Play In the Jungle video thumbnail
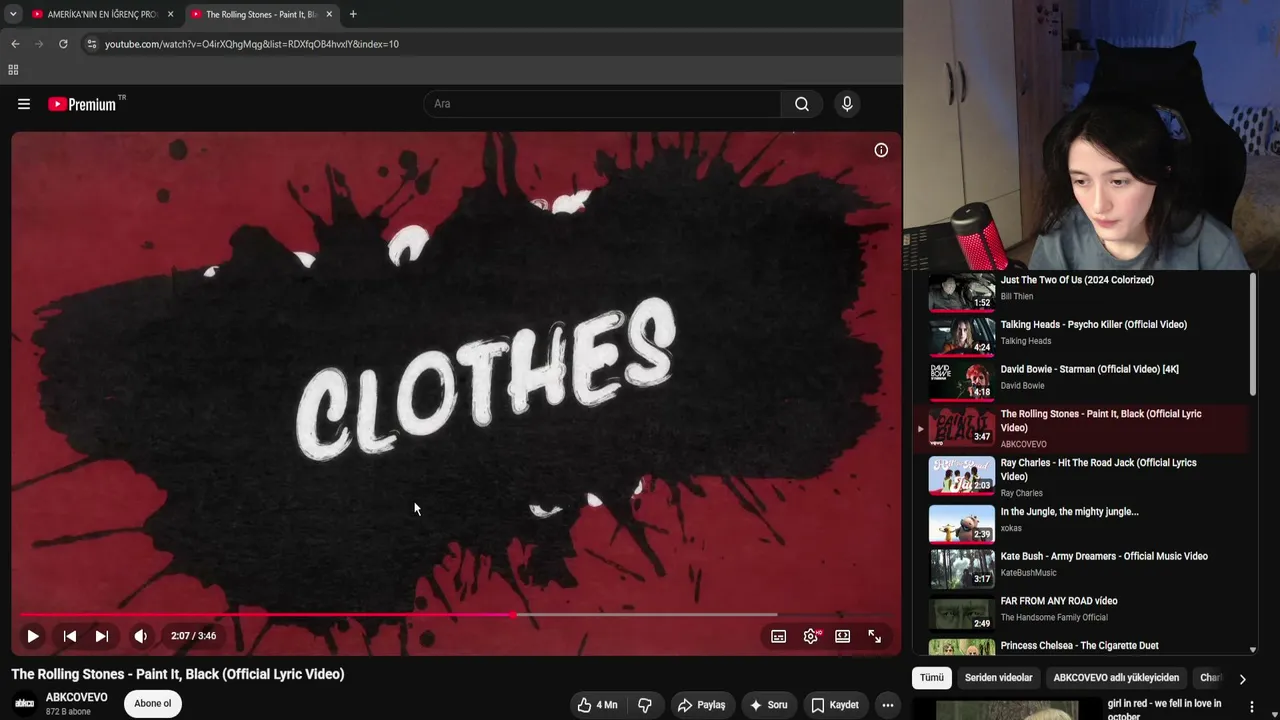The image size is (1280, 720). click(x=962, y=524)
